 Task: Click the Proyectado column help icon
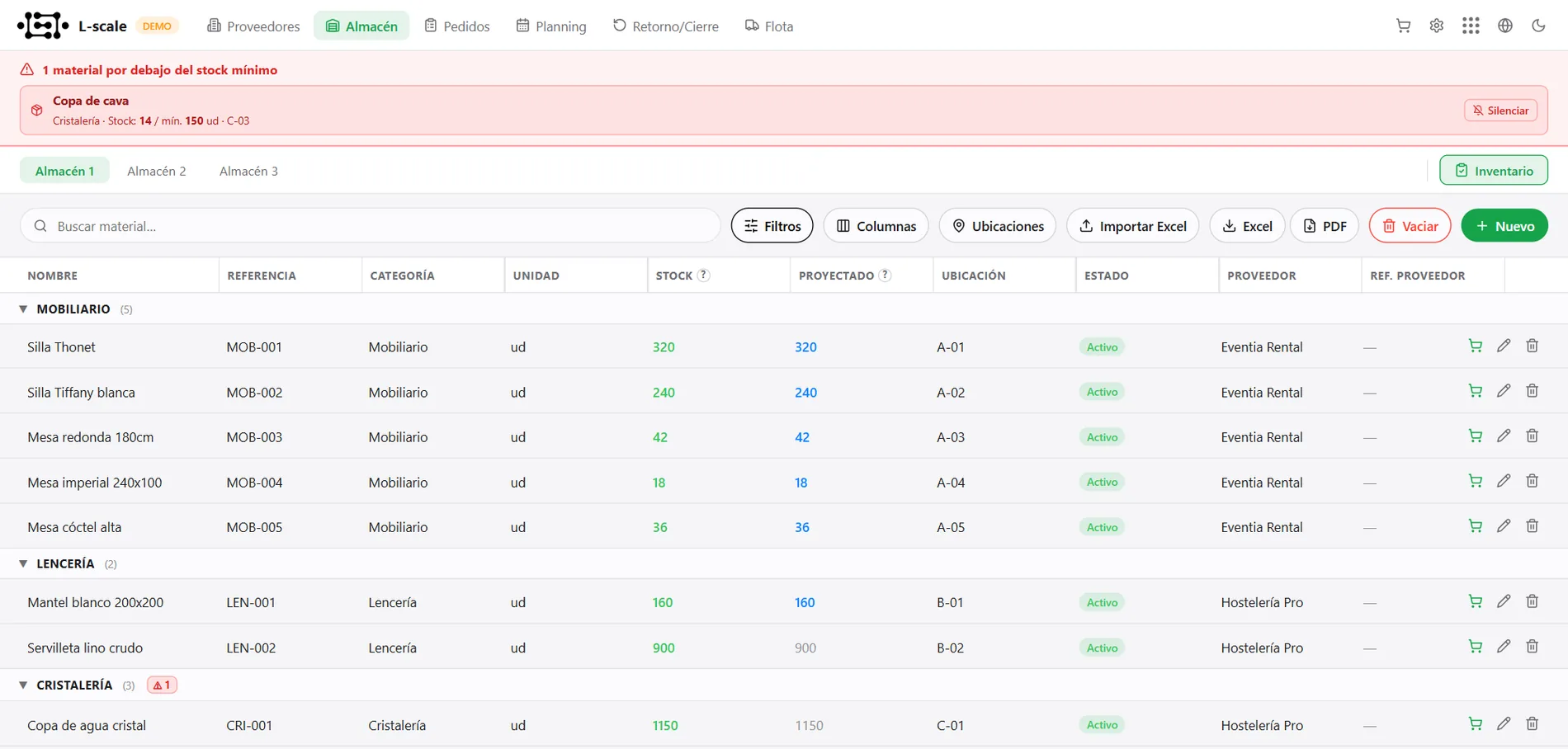click(x=885, y=276)
